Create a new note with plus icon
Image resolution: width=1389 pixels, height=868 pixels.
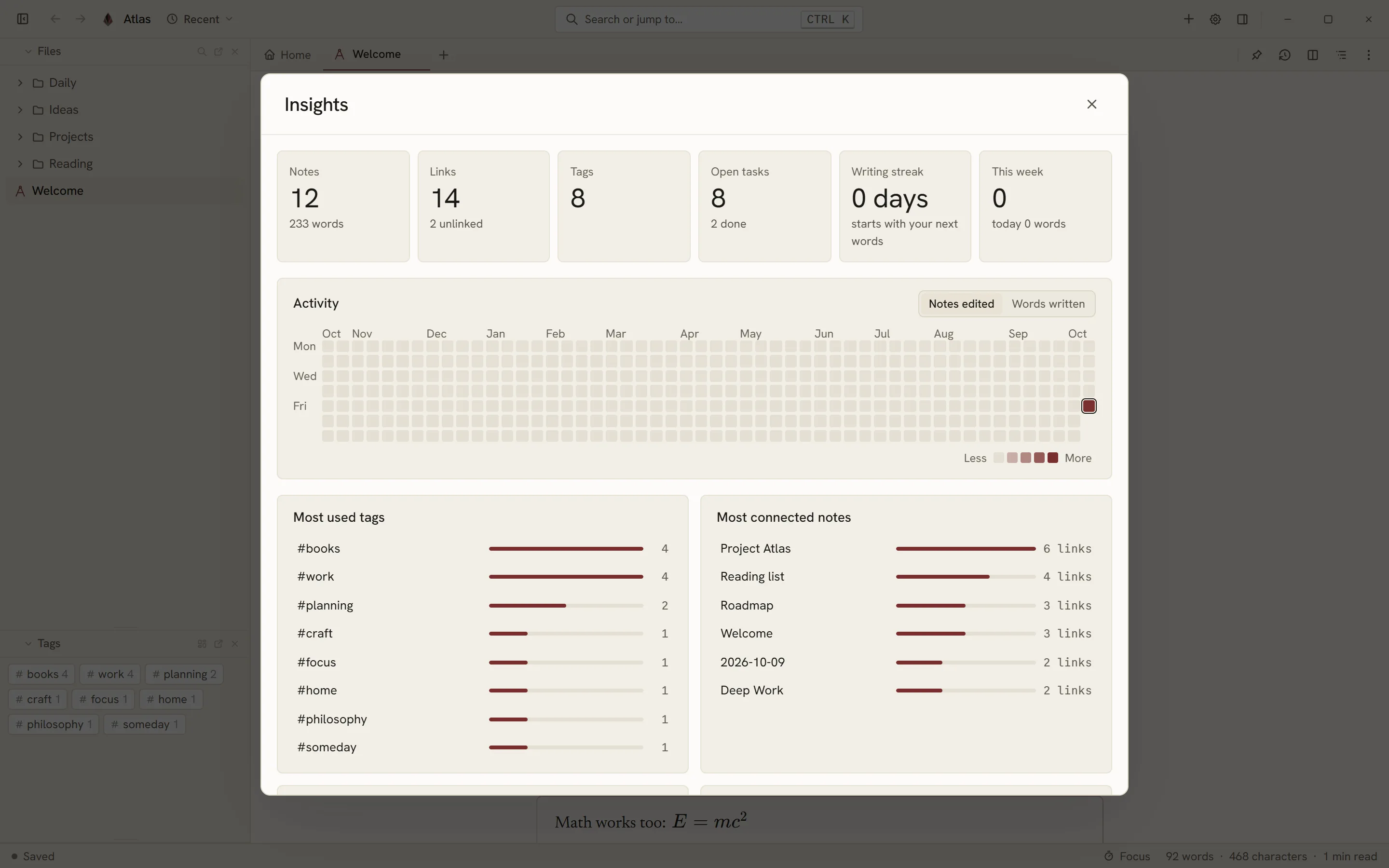1188,19
